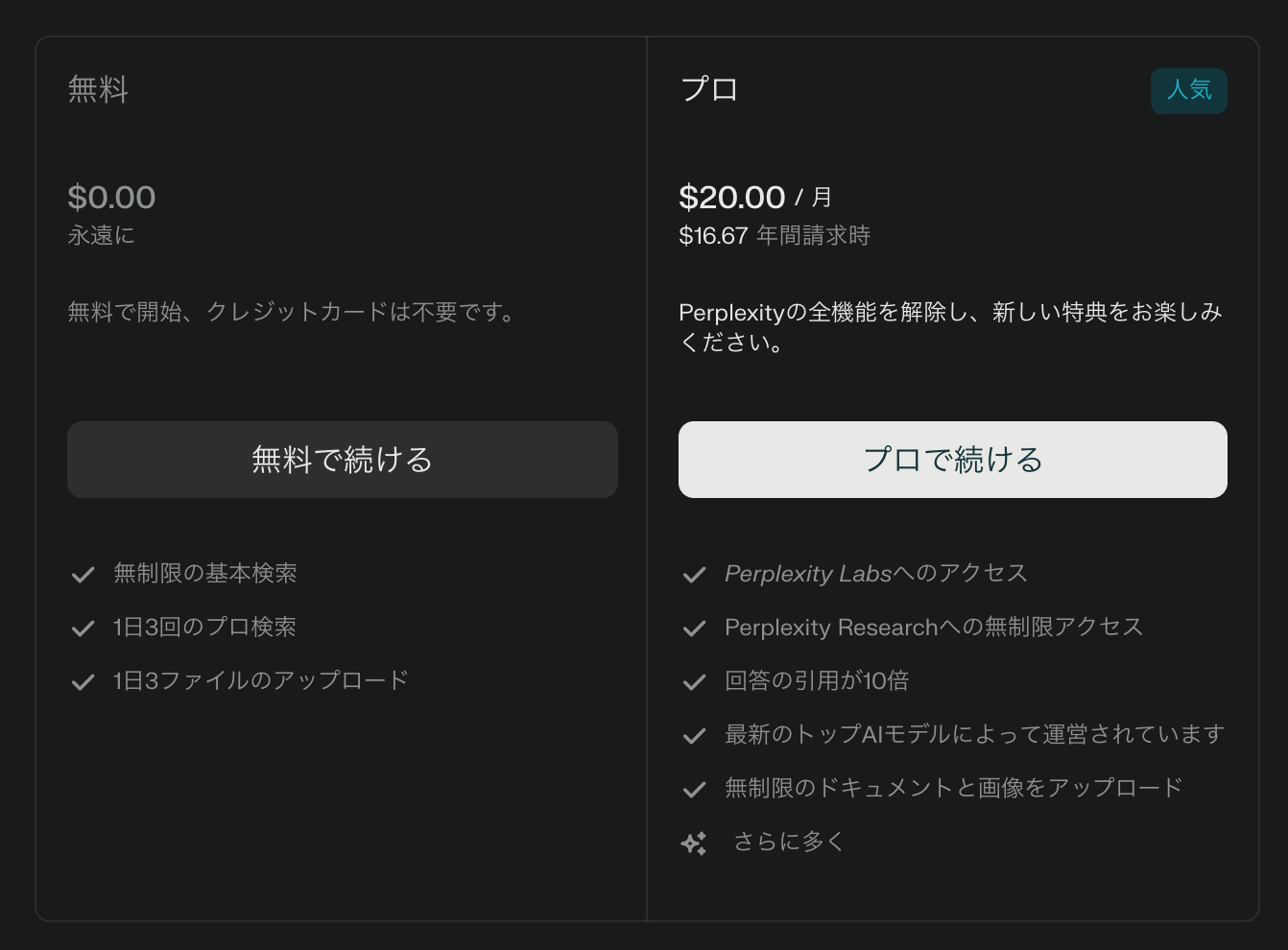The height and width of the screenshot is (950, 1288).
Task: Click checkmark beside 回答の引用が10倍
Action: [x=694, y=682]
